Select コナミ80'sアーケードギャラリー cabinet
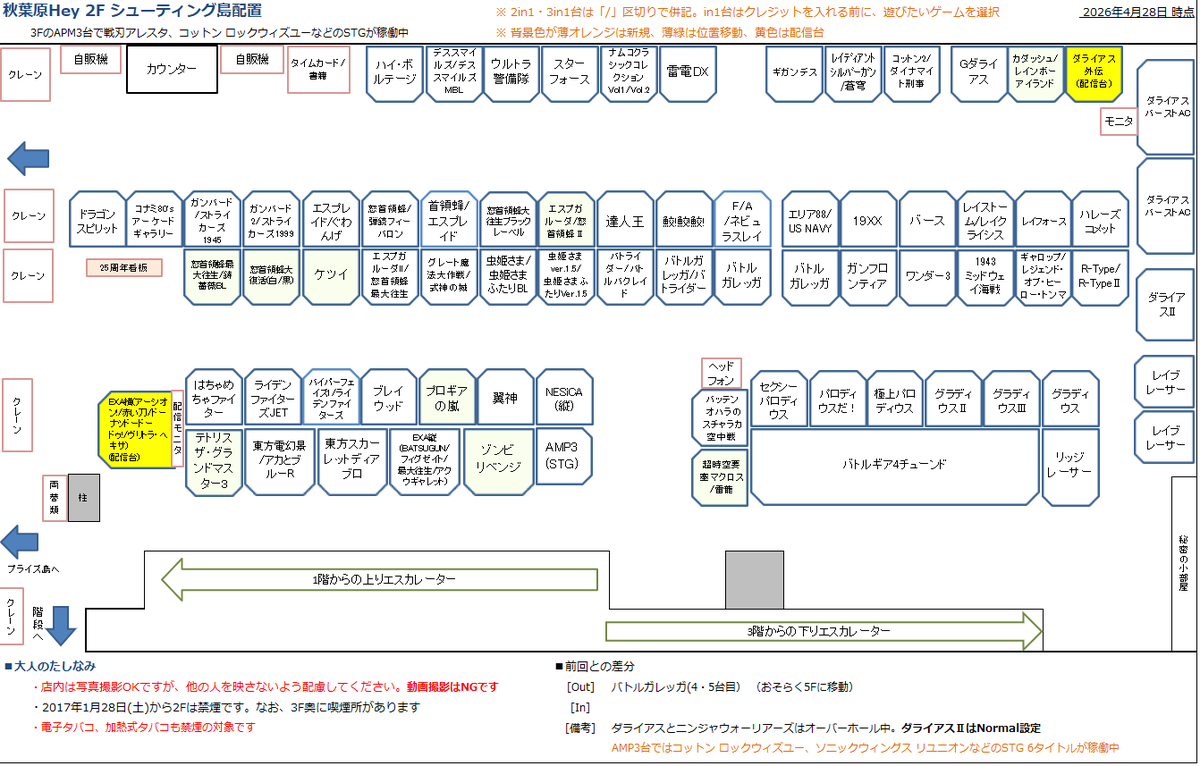This screenshot has width=1200, height=766. click(x=156, y=221)
